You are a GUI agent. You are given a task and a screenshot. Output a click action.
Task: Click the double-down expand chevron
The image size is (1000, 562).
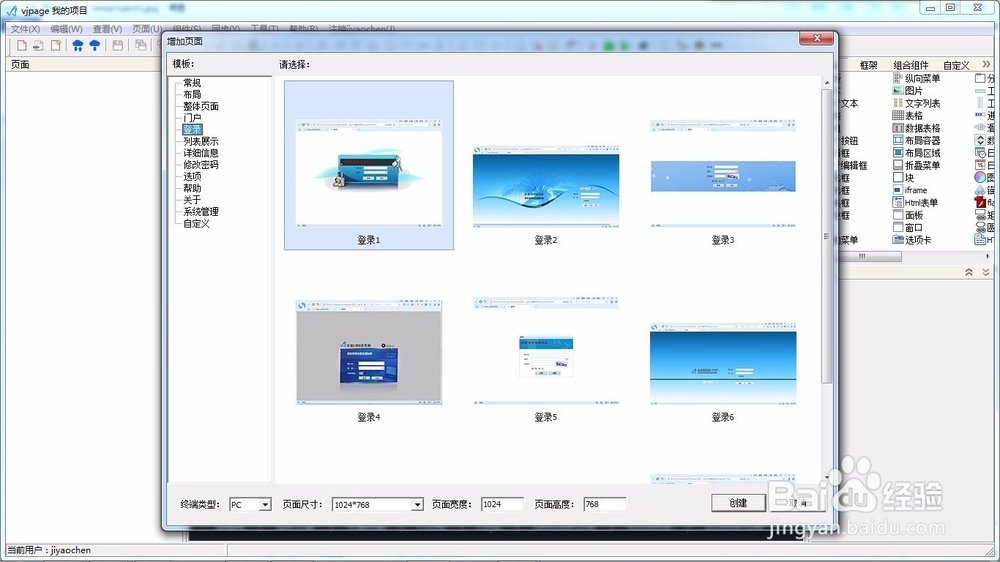[x=985, y=272]
